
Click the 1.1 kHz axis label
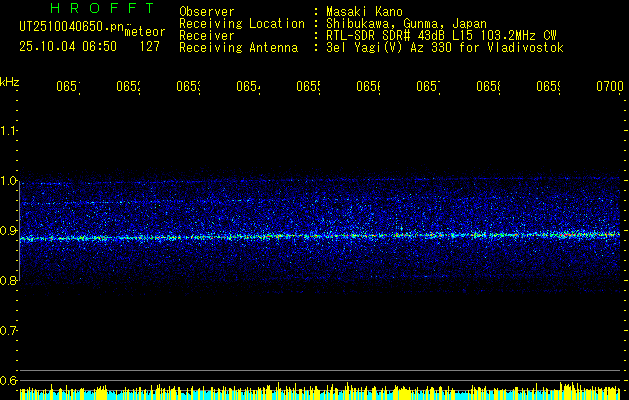click(x=8, y=130)
